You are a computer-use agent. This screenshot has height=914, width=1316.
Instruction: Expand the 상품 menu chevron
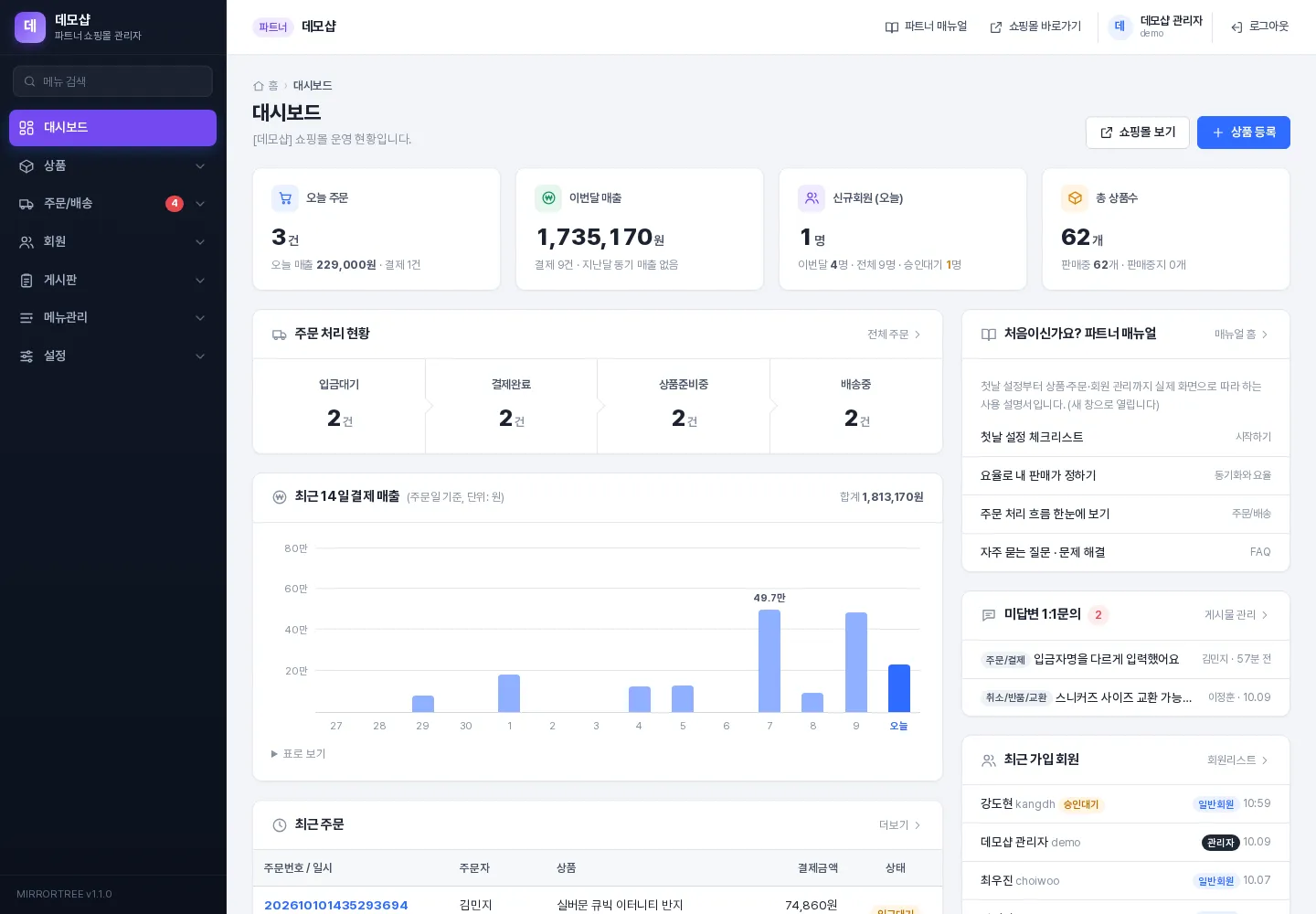tap(200, 166)
